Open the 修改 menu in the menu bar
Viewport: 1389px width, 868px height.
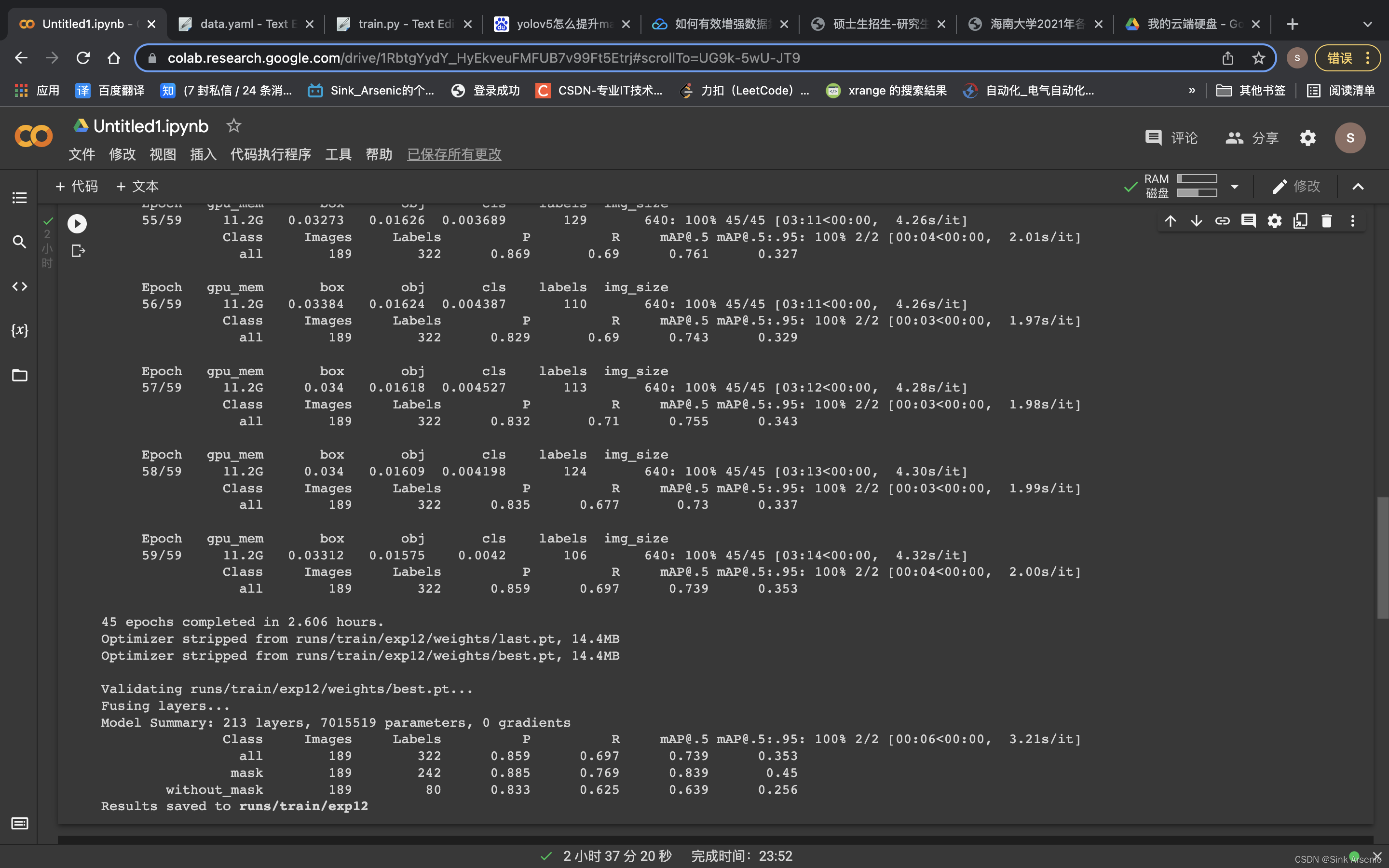click(122, 154)
